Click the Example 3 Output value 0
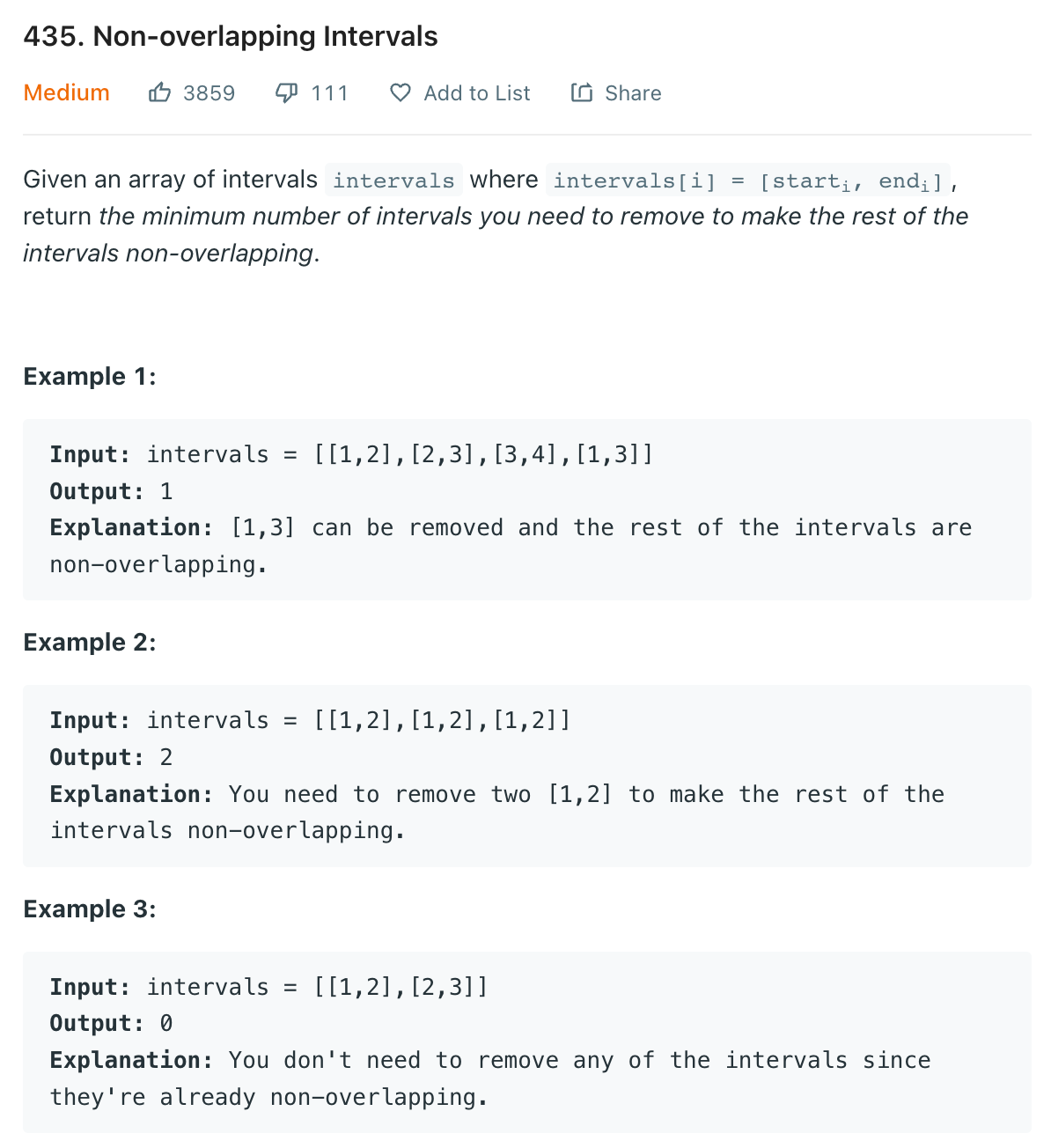Image resolution: width=1051 pixels, height=1148 pixels. coord(166,1023)
